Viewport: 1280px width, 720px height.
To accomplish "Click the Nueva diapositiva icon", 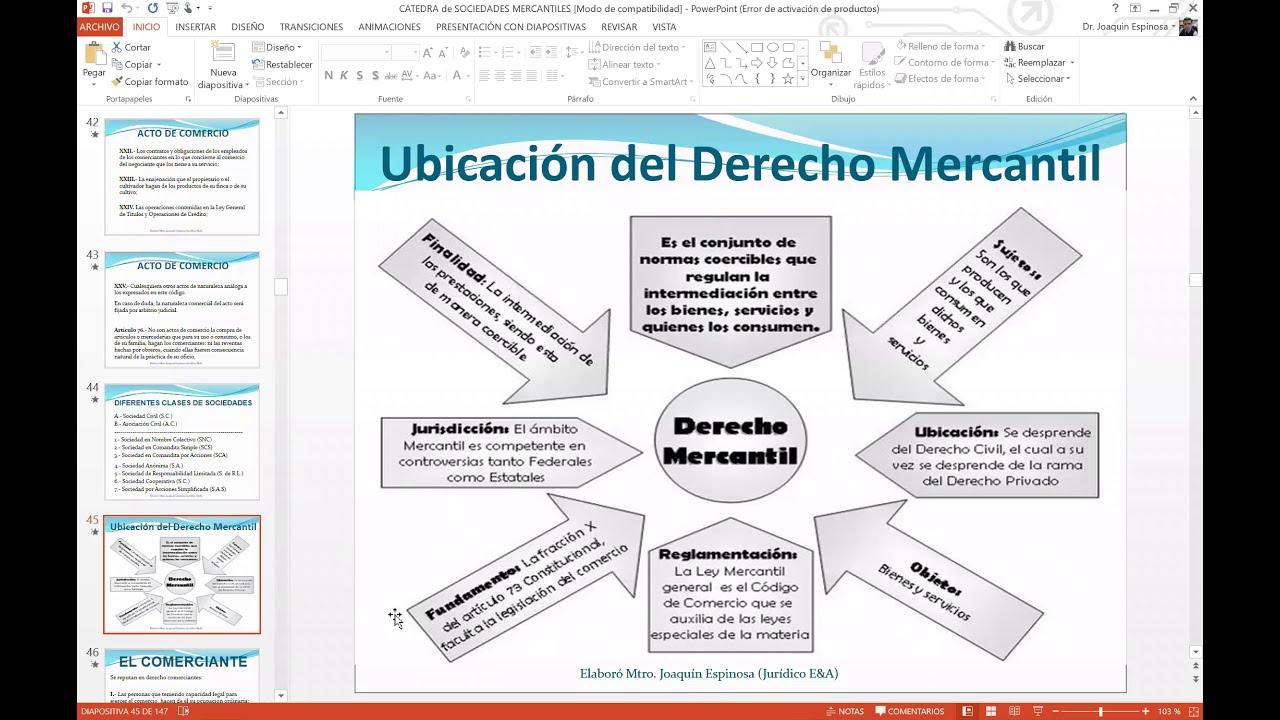I will [x=223, y=52].
